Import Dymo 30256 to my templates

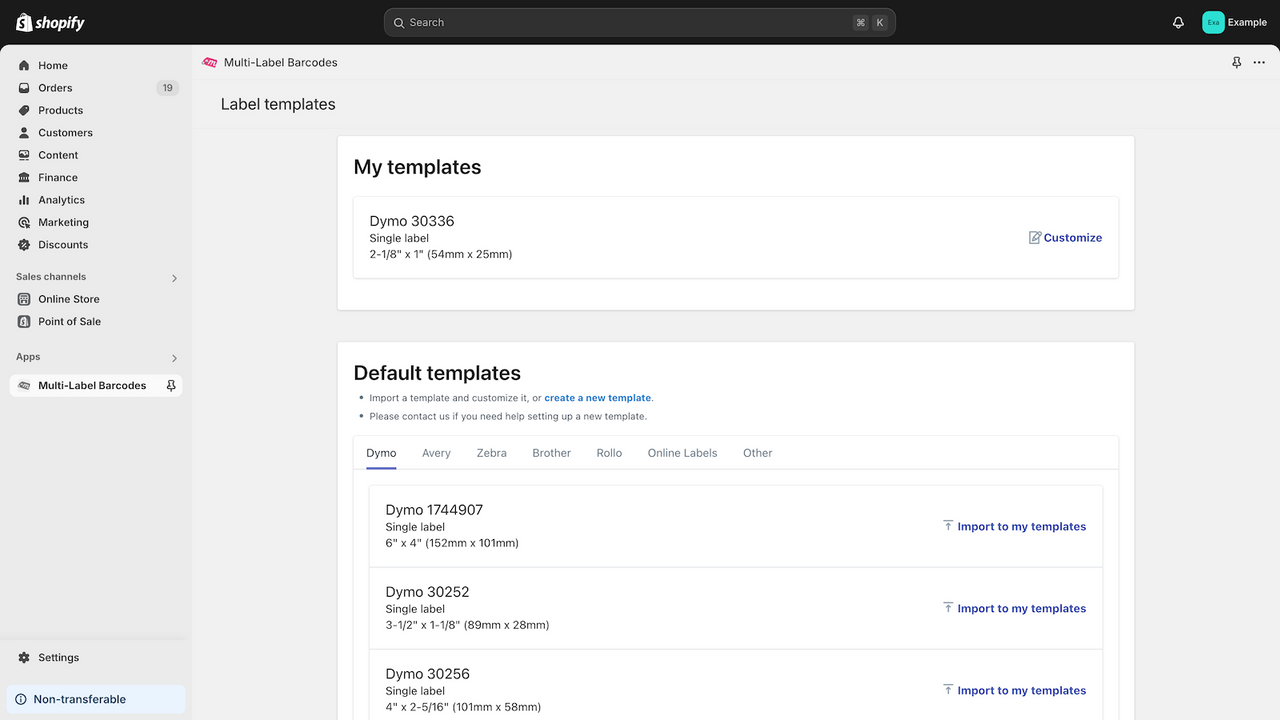(1014, 690)
